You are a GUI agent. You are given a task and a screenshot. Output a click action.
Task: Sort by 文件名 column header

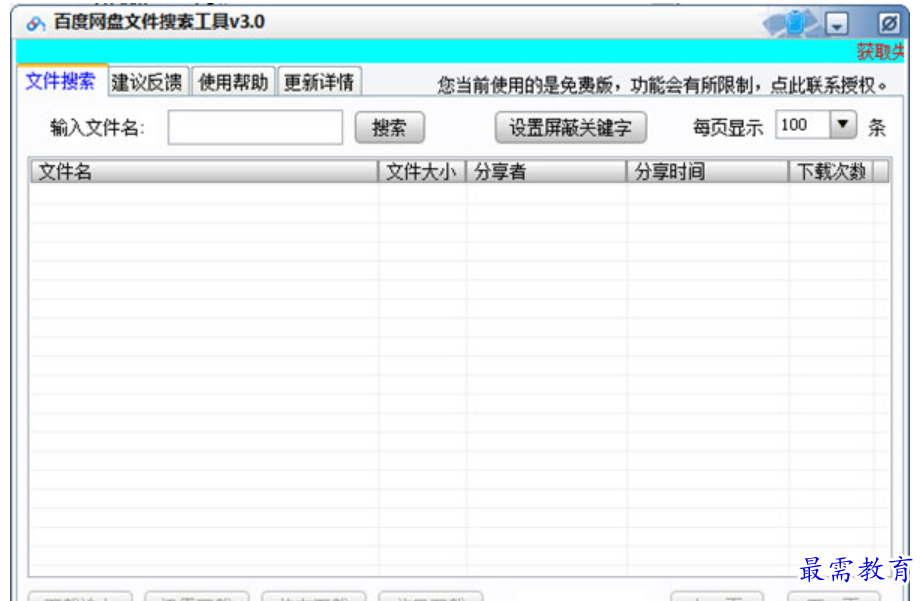tap(204, 172)
